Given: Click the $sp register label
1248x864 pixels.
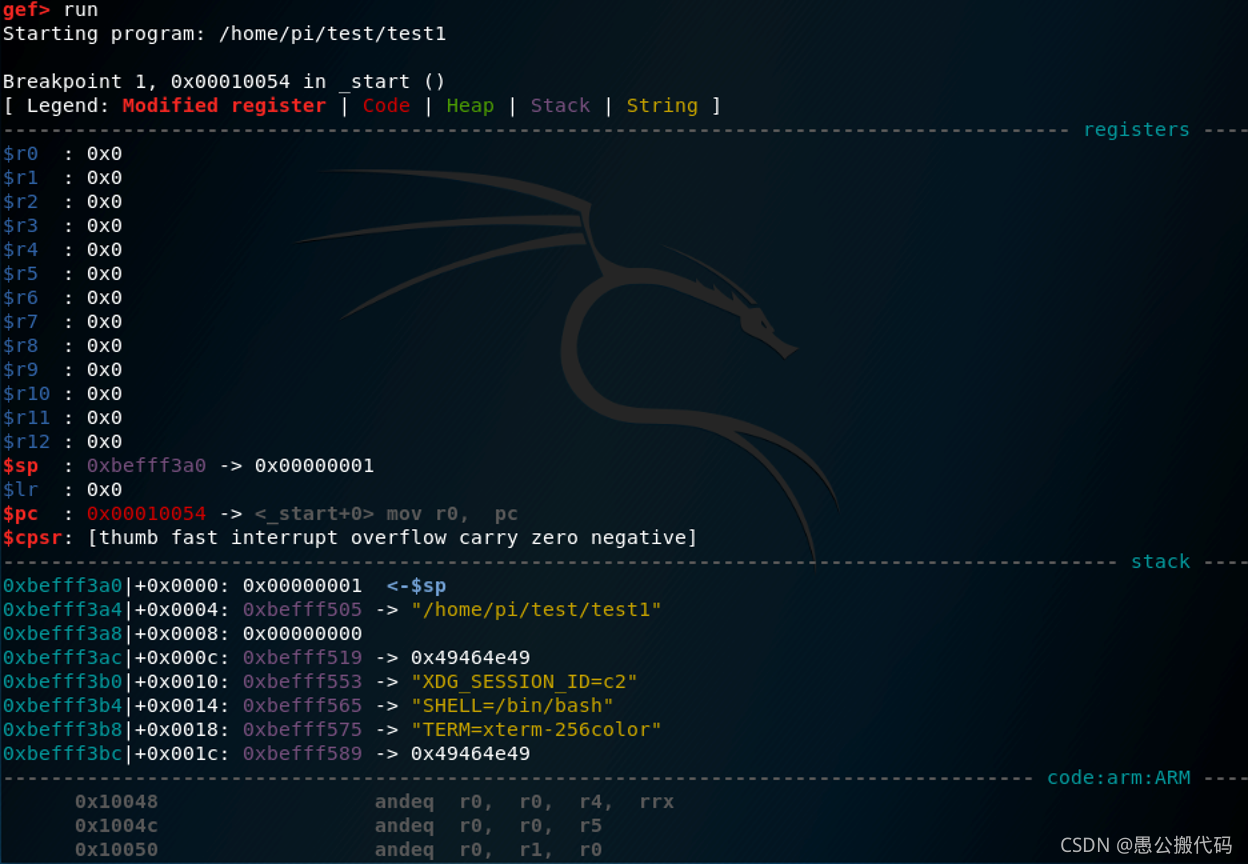Looking at the screenshot, I should (x=20, y=466).
